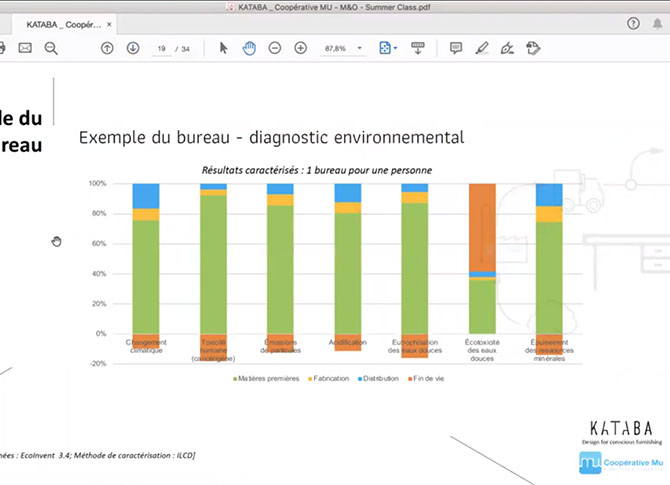
Task: Select the highlighter pen tool
Action: (482, 48)
